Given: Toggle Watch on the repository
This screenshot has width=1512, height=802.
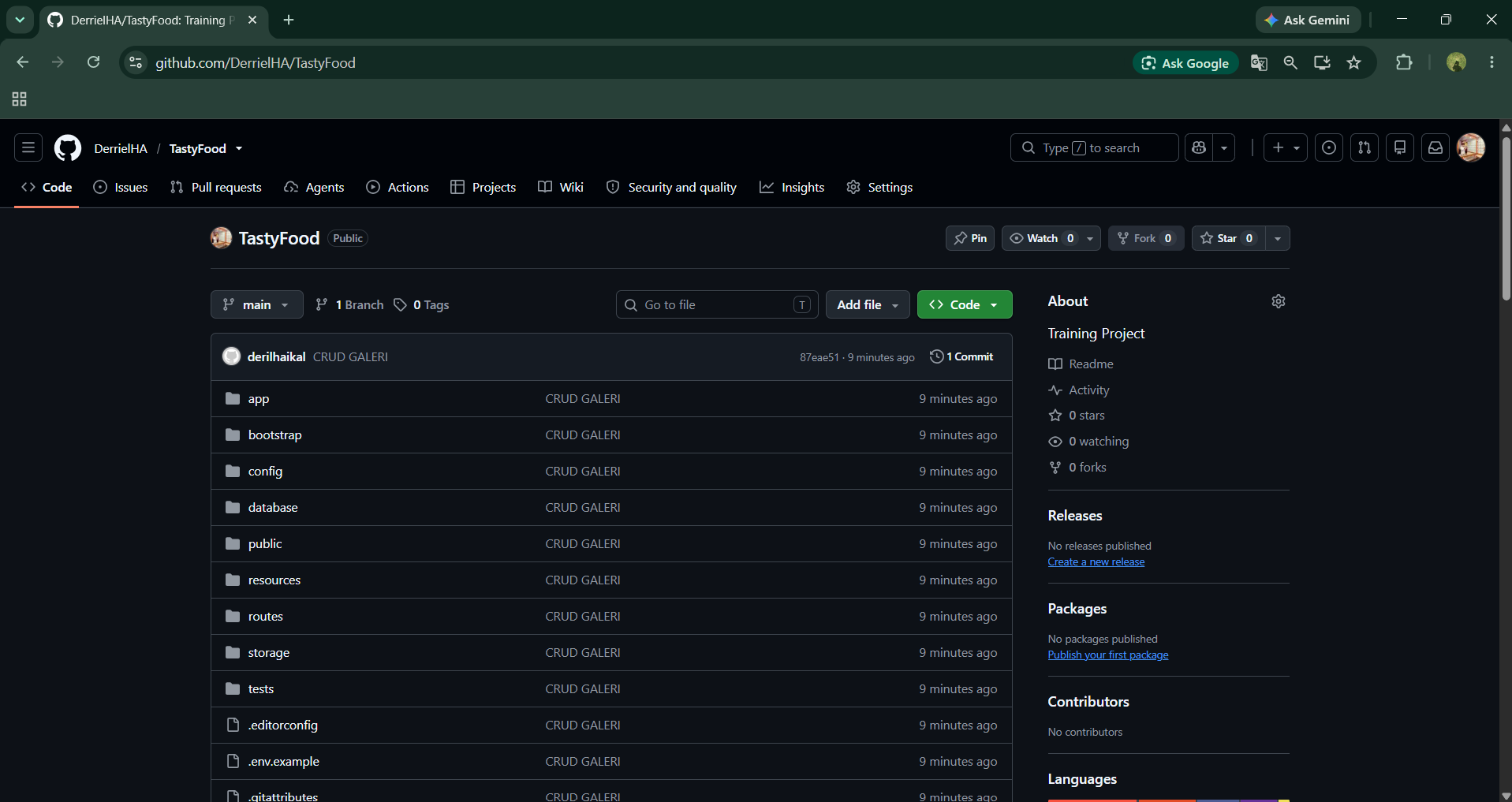Looking at the screenshot, I should [1042, 238].
